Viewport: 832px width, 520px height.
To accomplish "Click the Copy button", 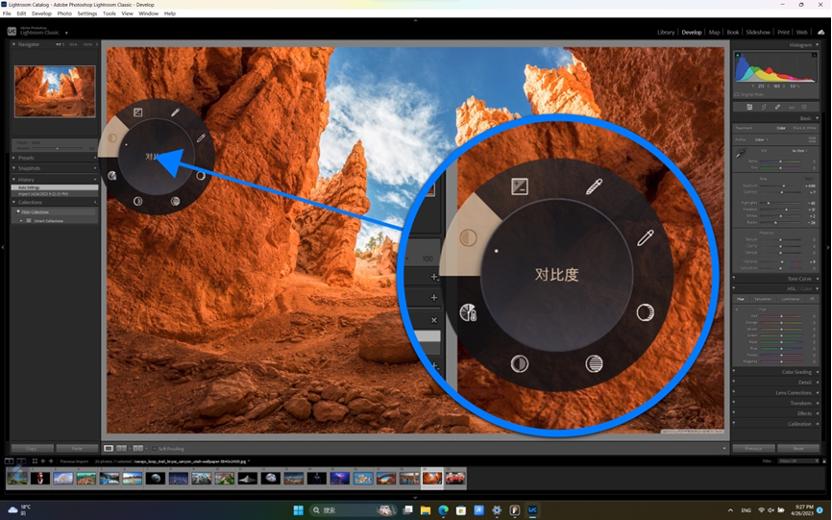I will tap(32, 448).
